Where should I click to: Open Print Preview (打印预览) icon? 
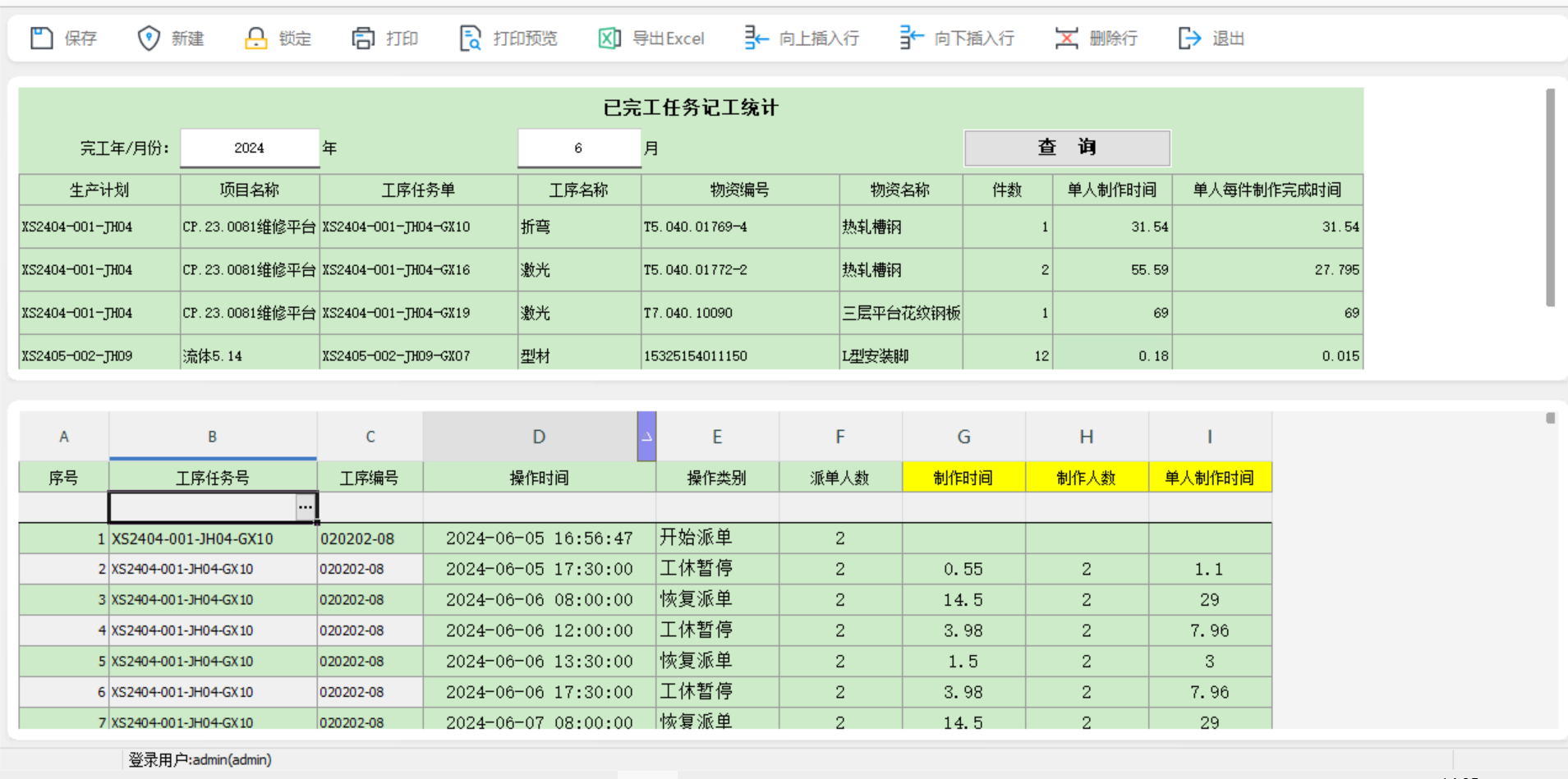point(470,39)
